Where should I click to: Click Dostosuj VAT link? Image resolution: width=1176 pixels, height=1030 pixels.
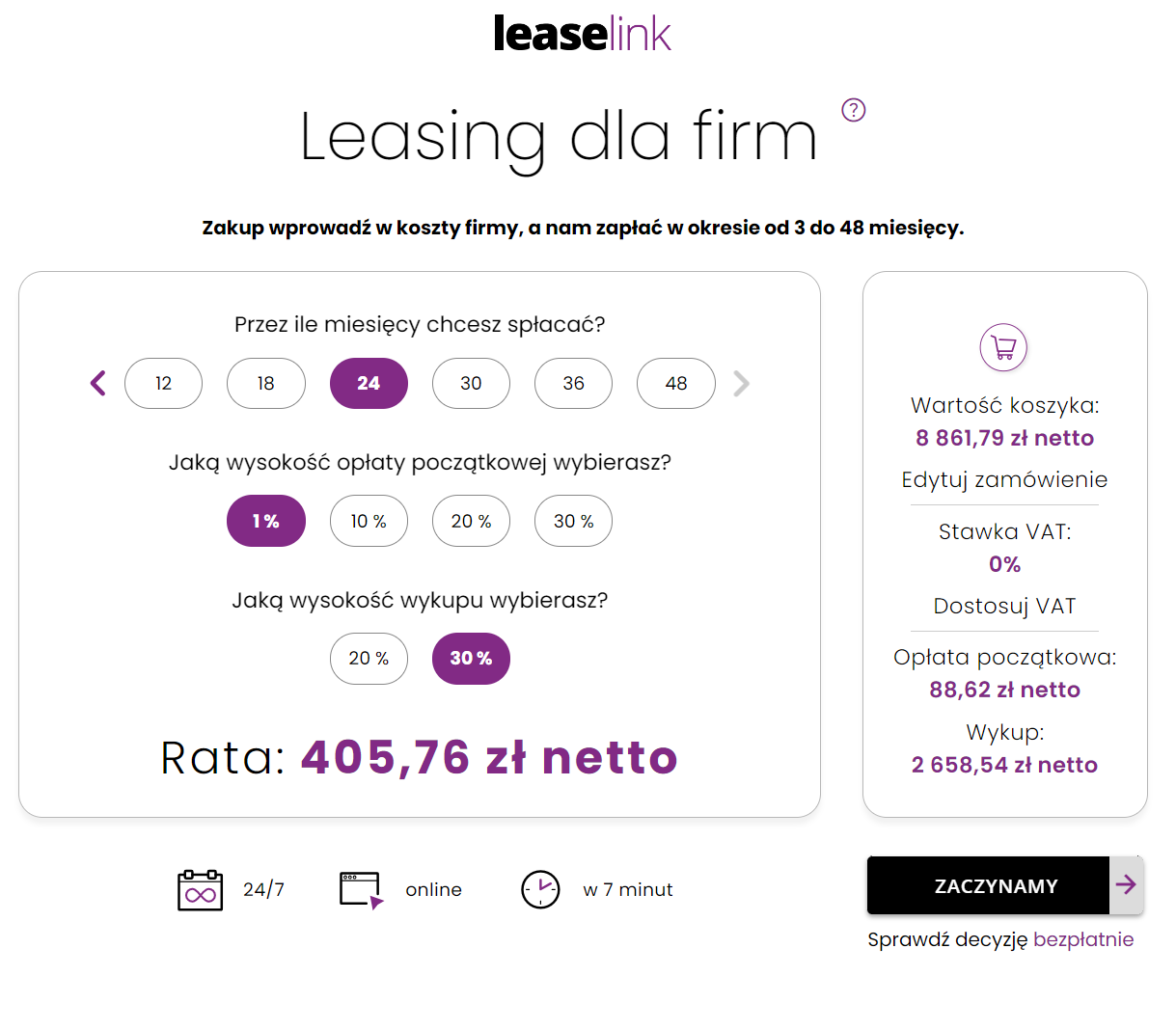point(1004,606)
